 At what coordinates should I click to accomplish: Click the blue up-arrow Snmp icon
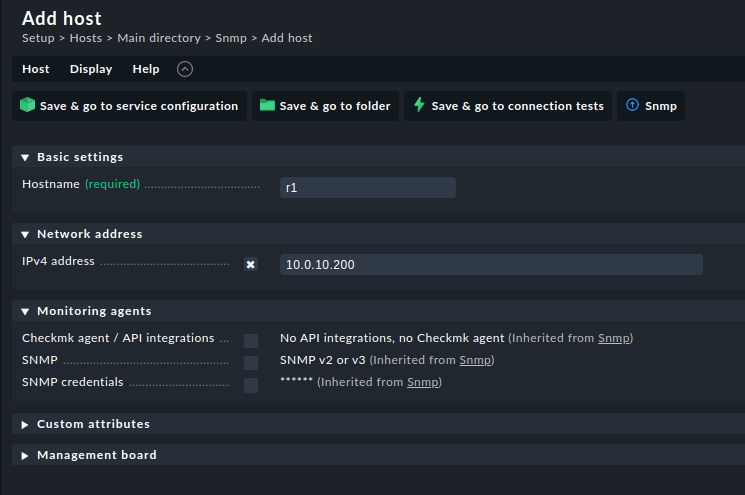(x=632, y=105)
